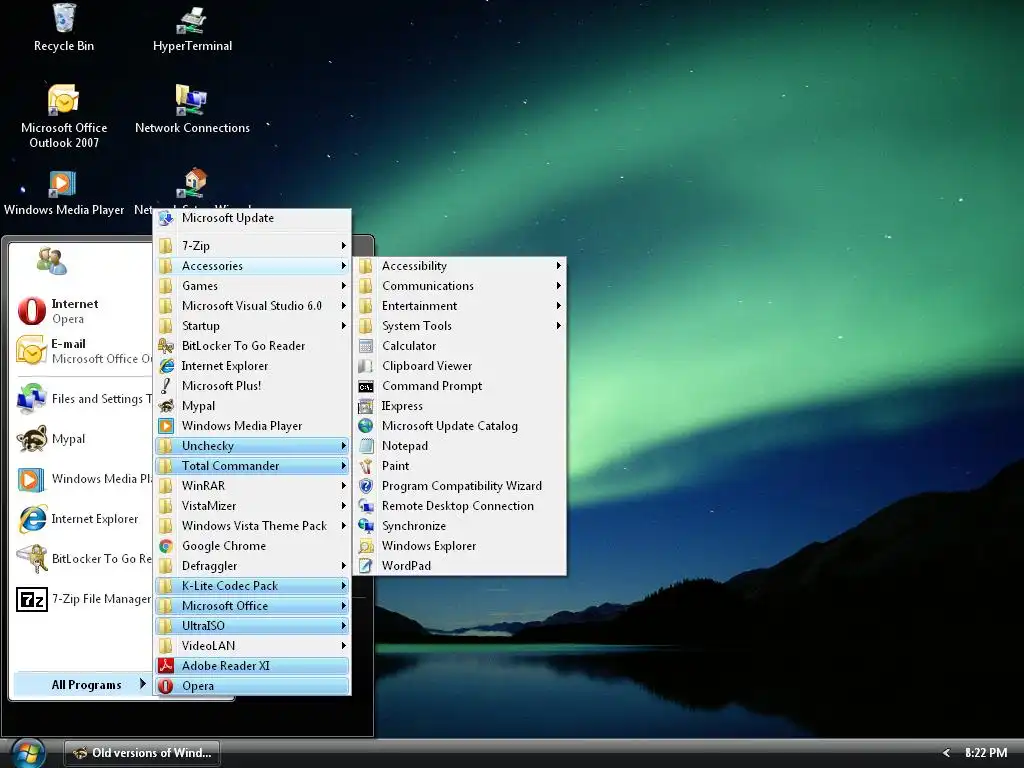1024x768 pixels.
Task: Click the Windows Explorer icon in Accessories
Action: coord(366,546)
